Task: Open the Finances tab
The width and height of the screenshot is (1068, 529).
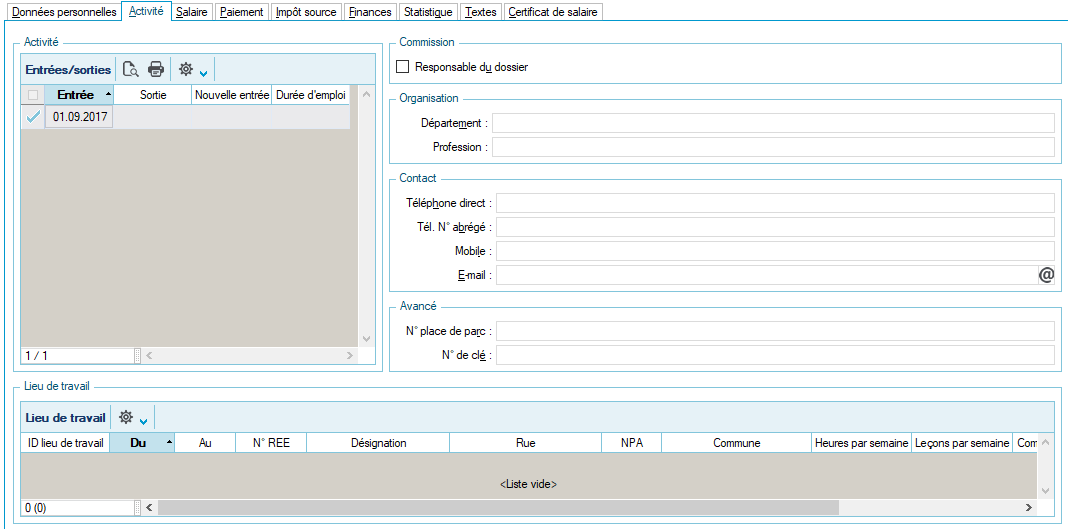Action: [x=370, y=12]
